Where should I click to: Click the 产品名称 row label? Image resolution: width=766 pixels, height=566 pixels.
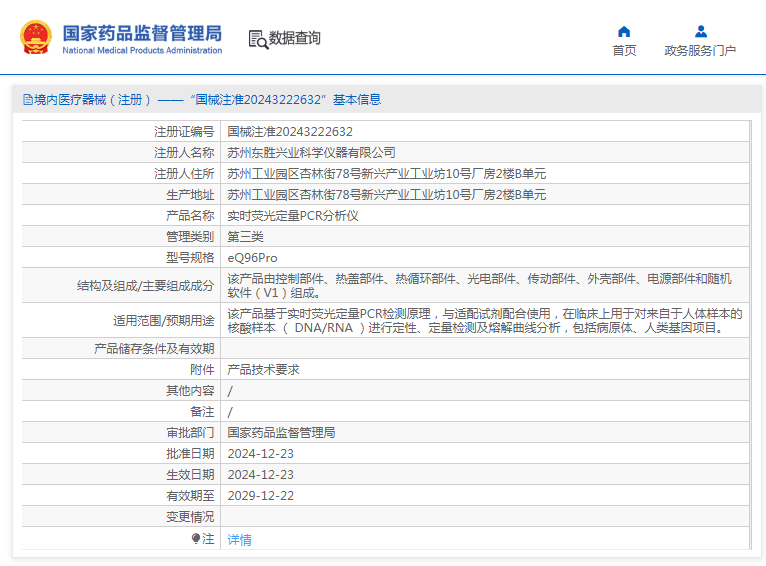pos(190,215)
